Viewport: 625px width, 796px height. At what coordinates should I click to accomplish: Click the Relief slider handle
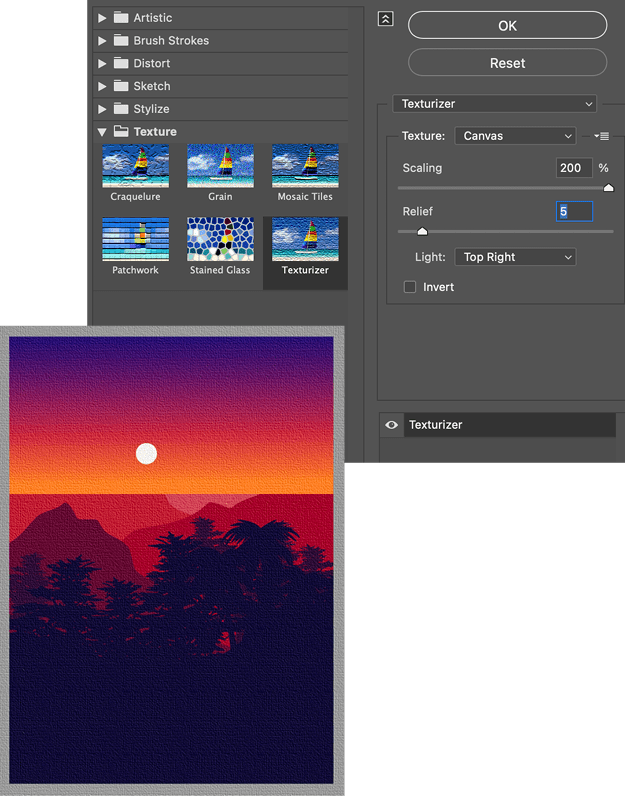422,231
